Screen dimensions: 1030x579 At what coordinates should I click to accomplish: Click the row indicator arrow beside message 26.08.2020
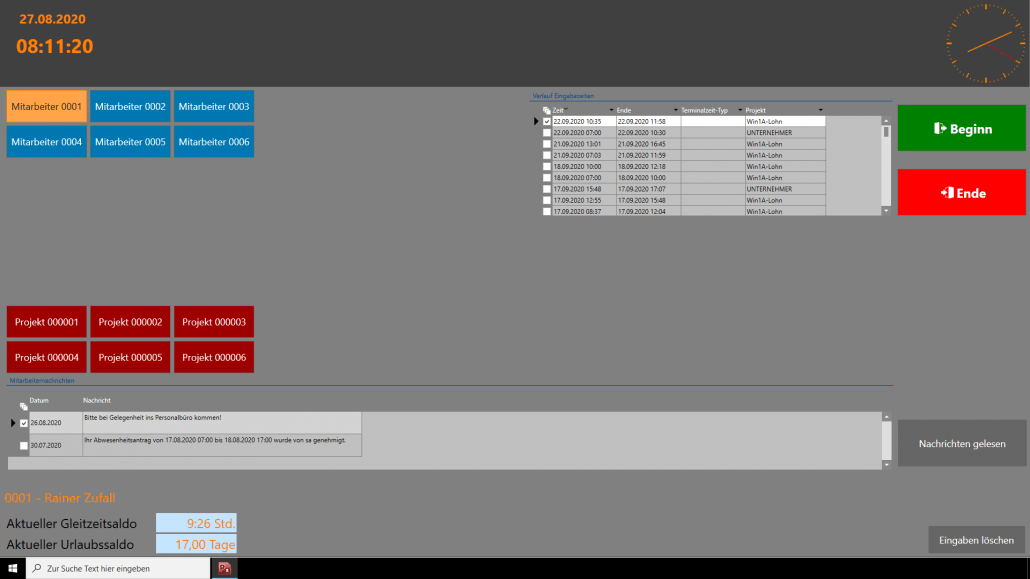pos(13,423)
